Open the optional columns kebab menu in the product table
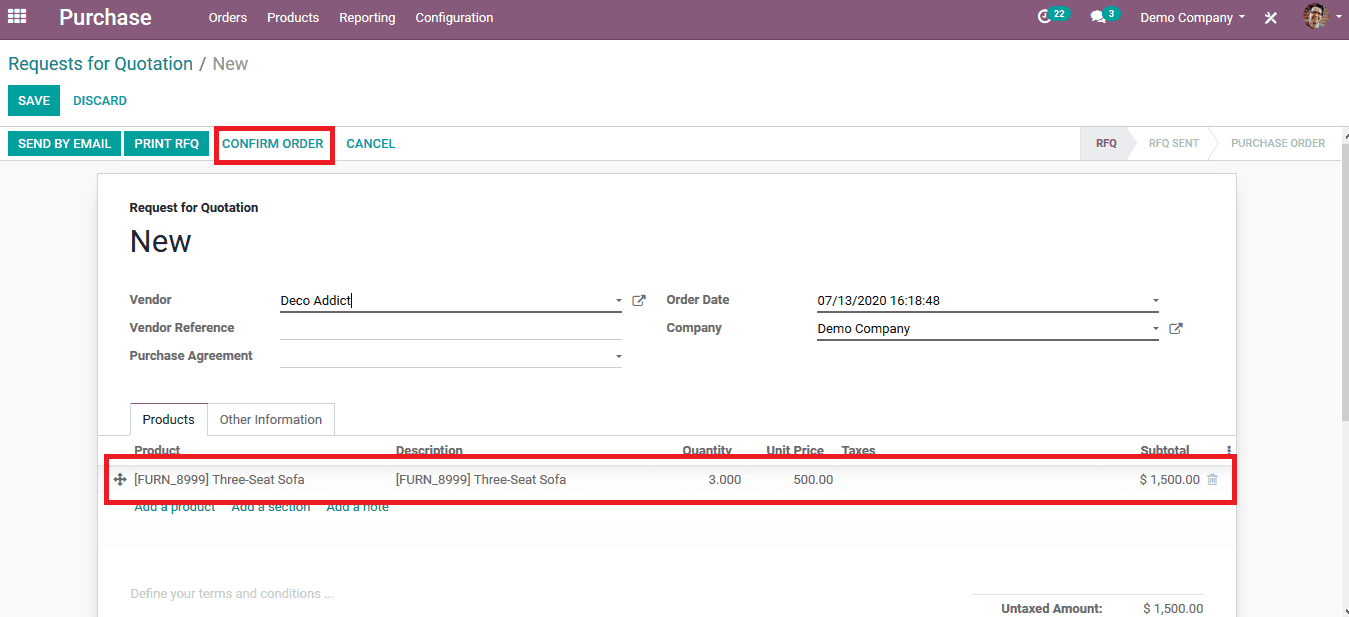Viewport: 1349px width, 617px height. tap(1229, 450)
